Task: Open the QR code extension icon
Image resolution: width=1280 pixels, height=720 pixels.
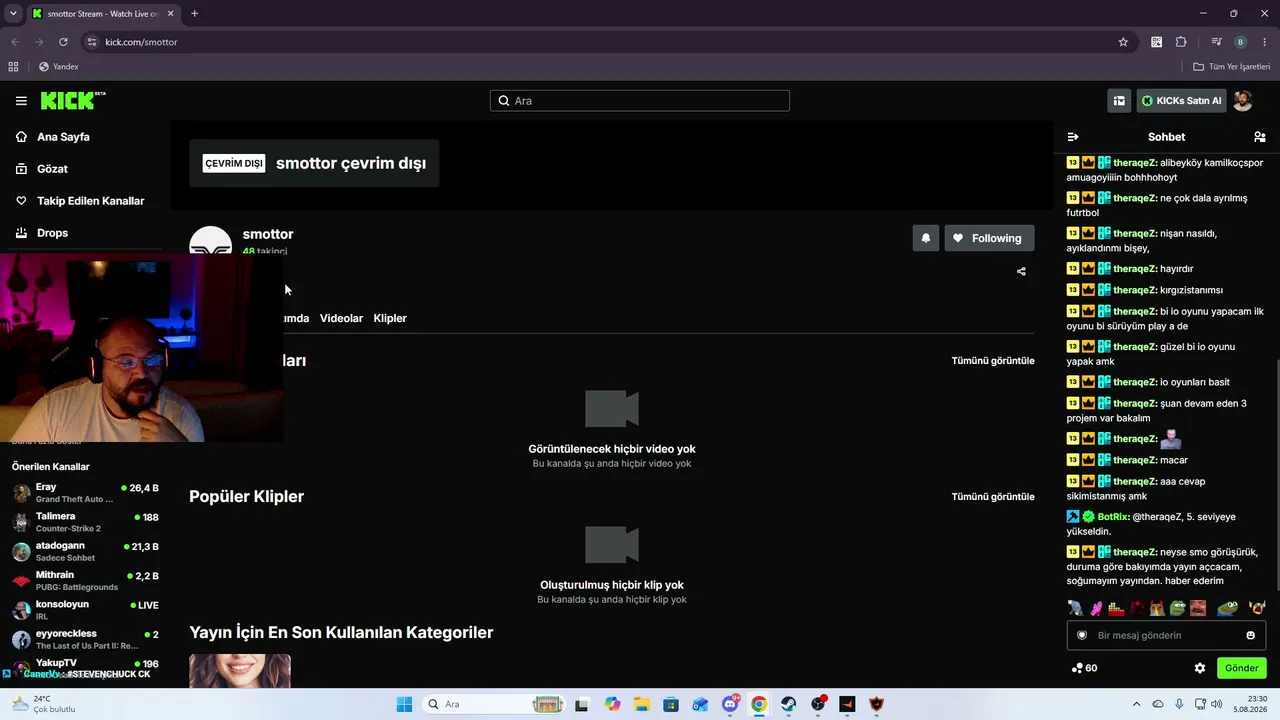Action: (x=1157, y=42)
